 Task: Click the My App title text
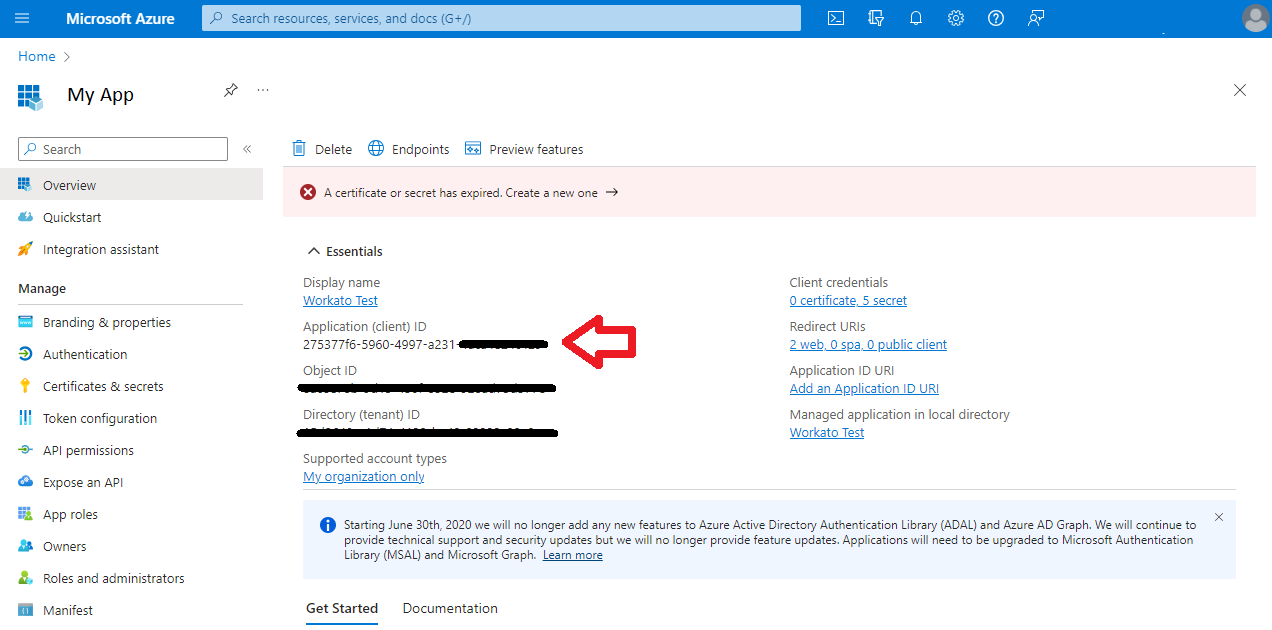point(100,95)
